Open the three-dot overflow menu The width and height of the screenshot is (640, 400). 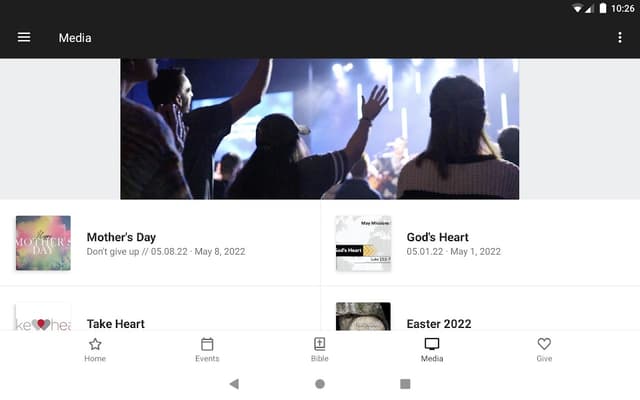[620, 38]
